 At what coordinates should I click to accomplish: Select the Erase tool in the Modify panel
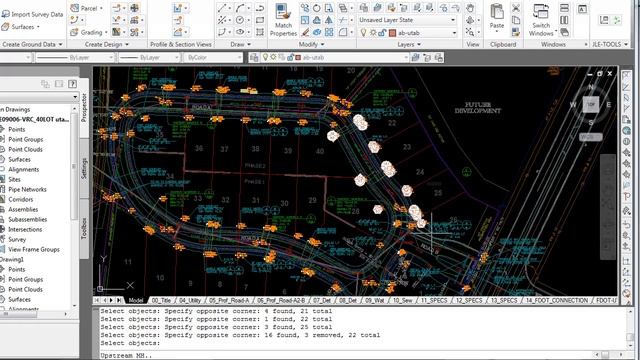tap(305, 32)
